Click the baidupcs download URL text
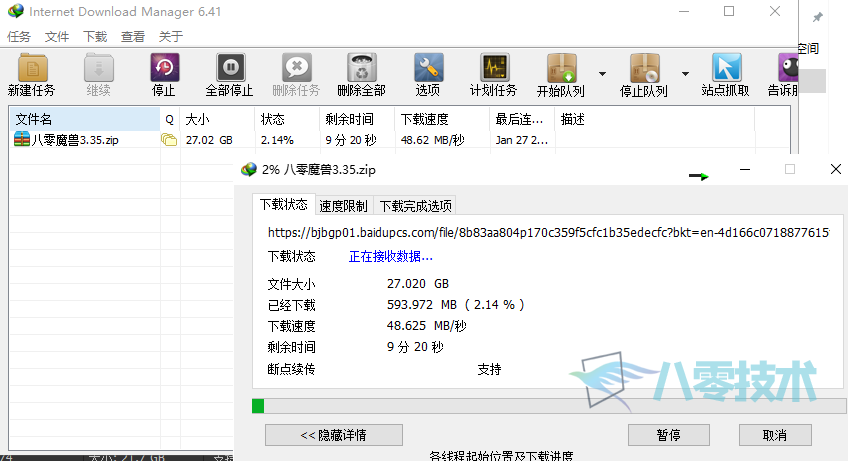 coord(548,233)
